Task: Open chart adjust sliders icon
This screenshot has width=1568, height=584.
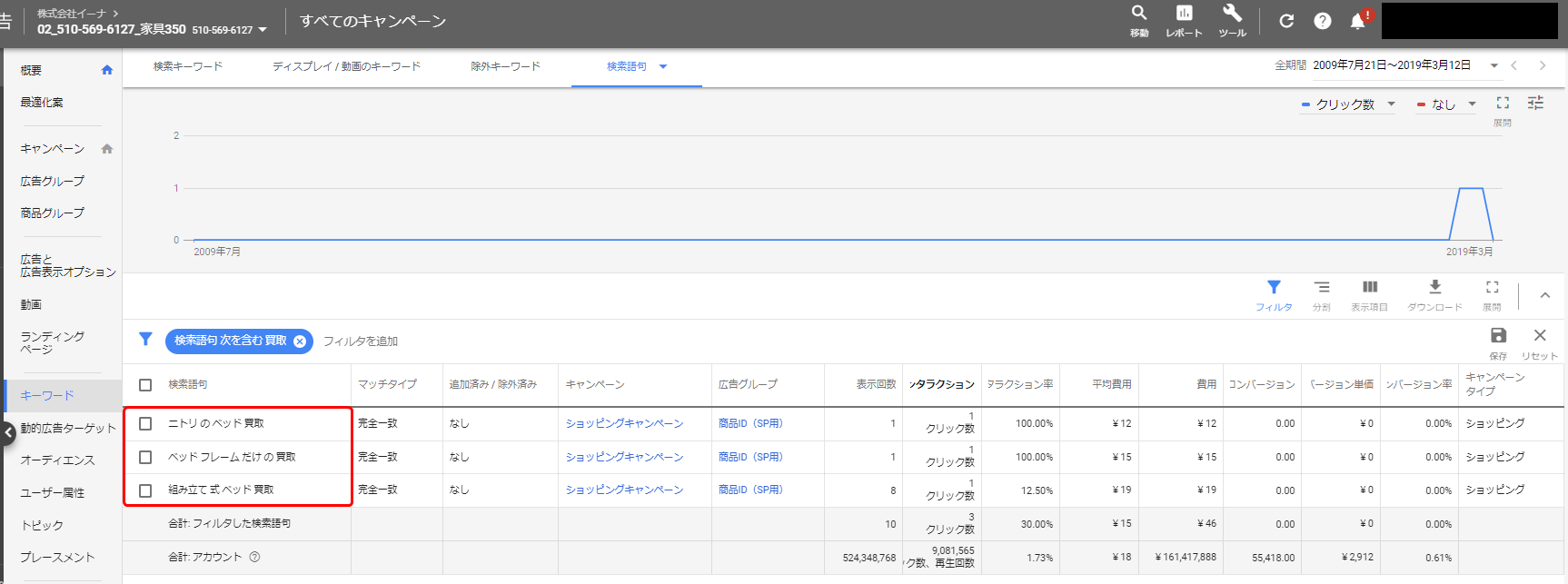Action: (1535, 103)
